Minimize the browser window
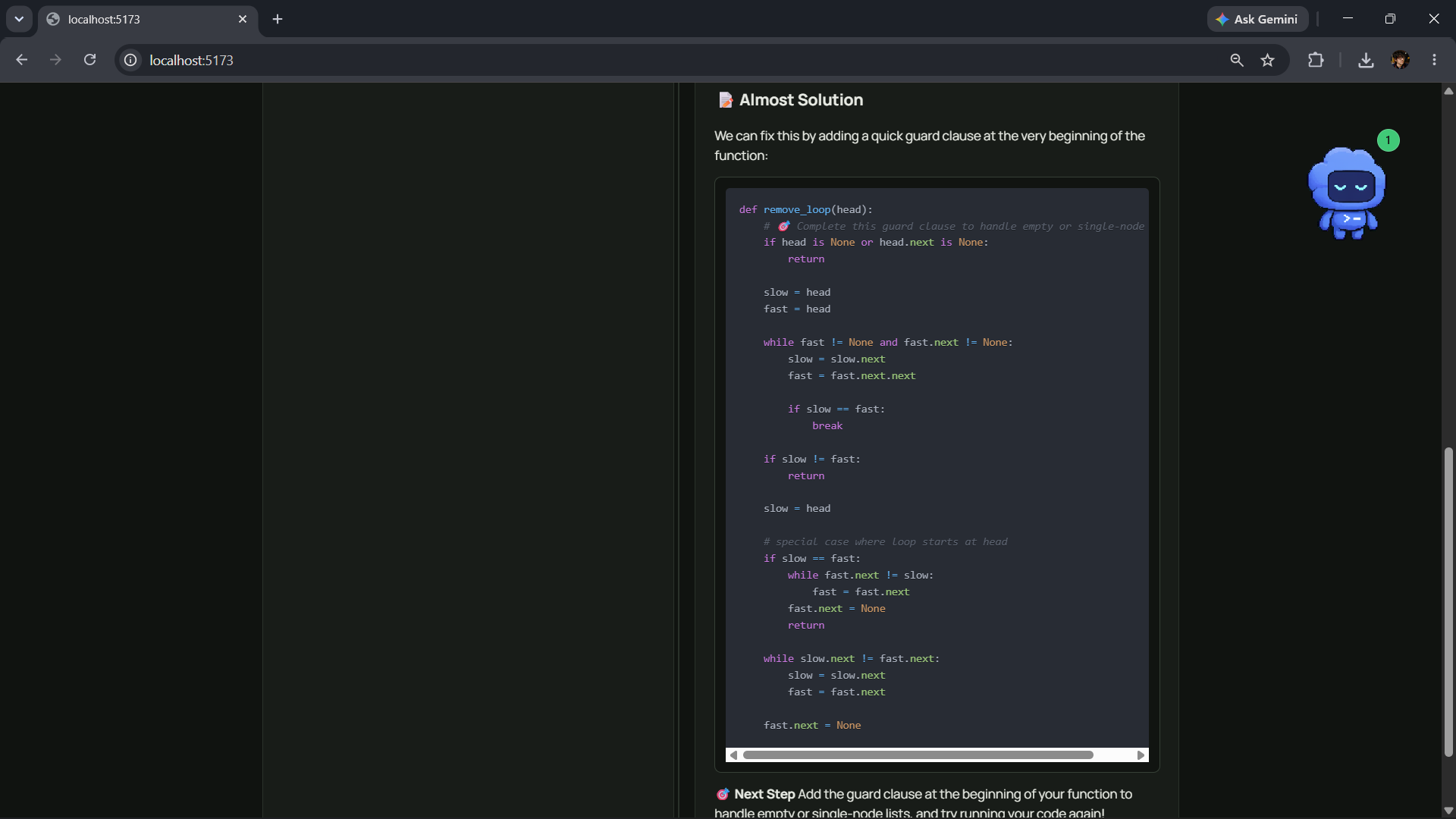This screenshot has width=1456, height=819. pos(1348,19)
